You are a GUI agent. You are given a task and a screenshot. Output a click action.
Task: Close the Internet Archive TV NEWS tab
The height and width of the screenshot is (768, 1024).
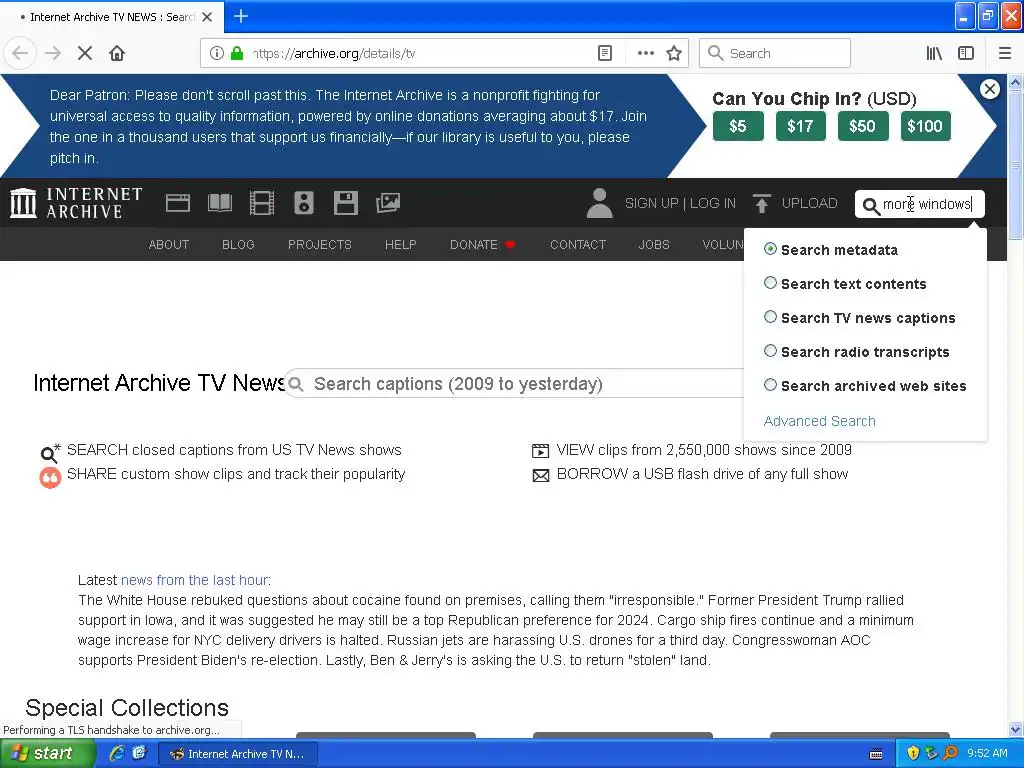click(207, 17)
